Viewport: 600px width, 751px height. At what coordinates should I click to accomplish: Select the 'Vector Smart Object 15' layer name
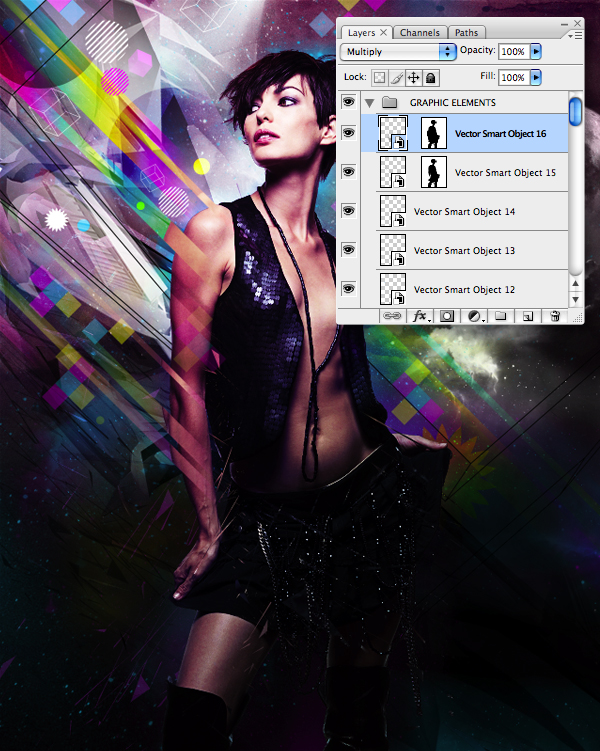505,172
